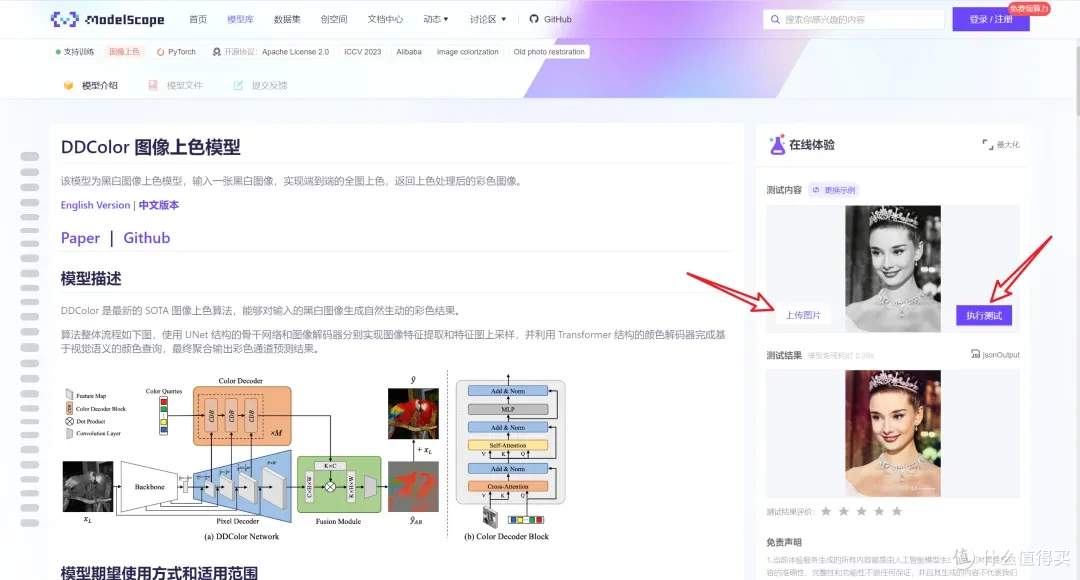Open the 模型库 navigation item
Viewport: 1080px width, 580px height.
click(x=240, y=19)
